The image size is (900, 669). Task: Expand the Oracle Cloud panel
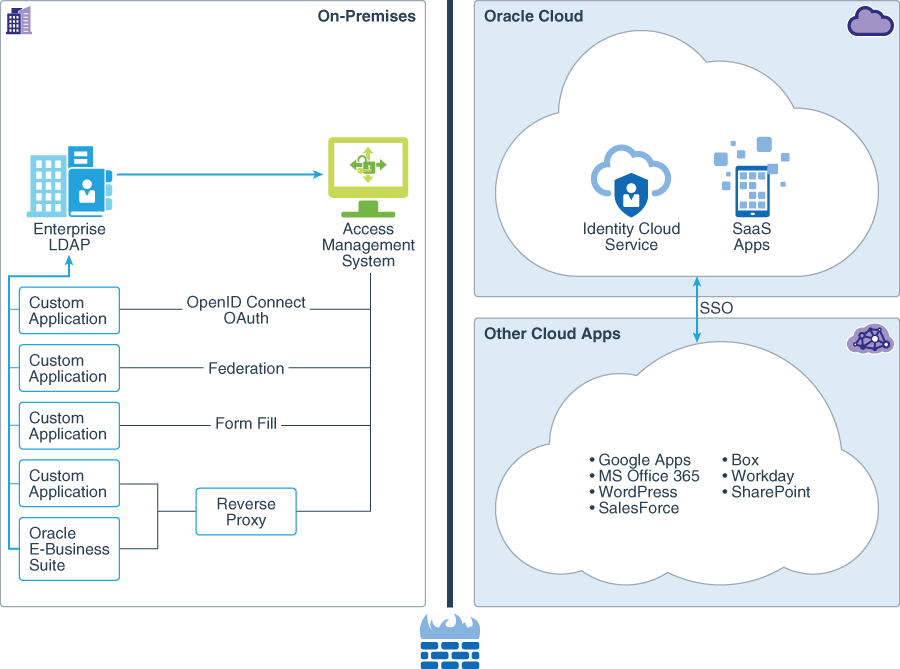[x=686, y=150]
